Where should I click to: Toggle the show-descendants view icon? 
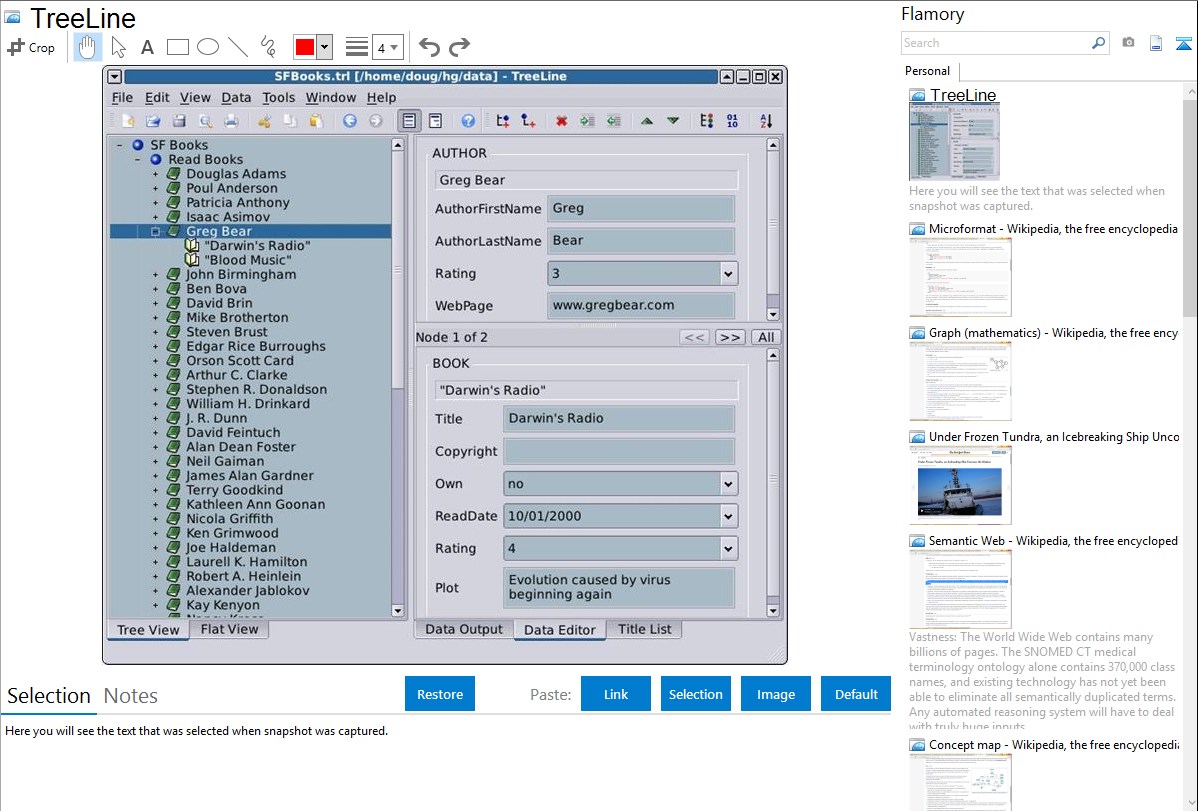(435, 121)
